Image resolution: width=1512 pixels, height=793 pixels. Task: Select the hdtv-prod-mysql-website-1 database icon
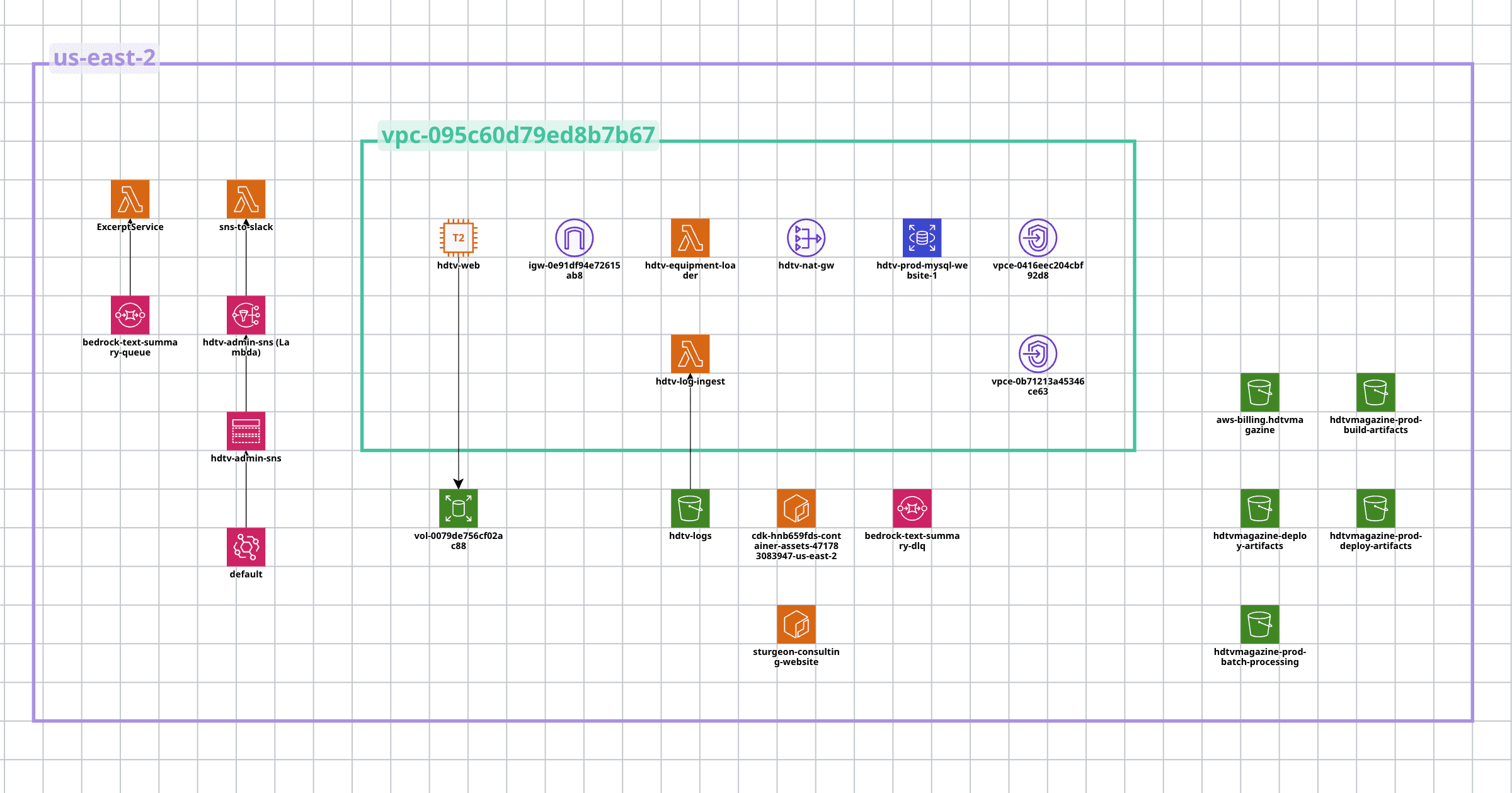pyautogui.click(x=922, y=238)
